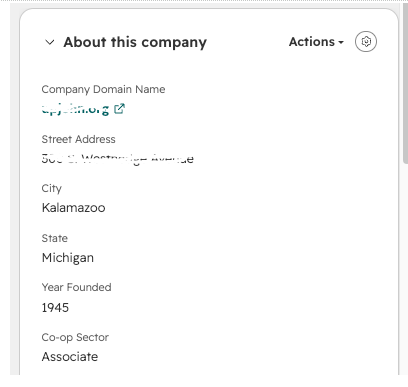Screen dimensions: 408x387
Task: Click the Street Address value
Action: [118, 159]
